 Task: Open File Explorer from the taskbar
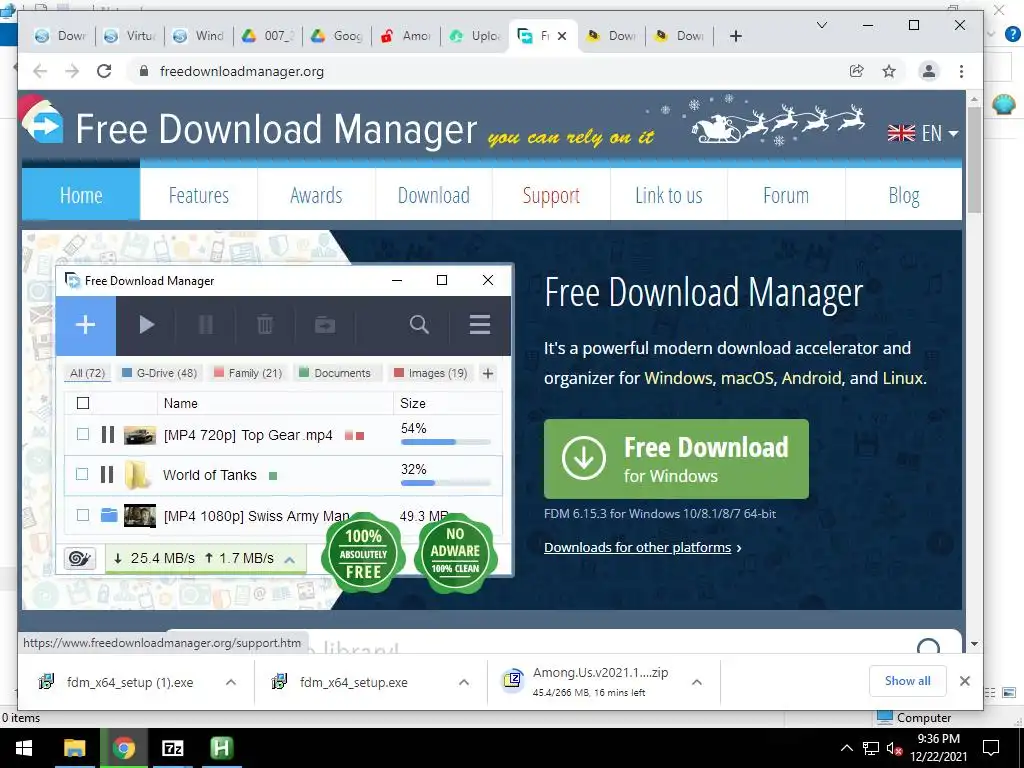[x=74, y=748]
